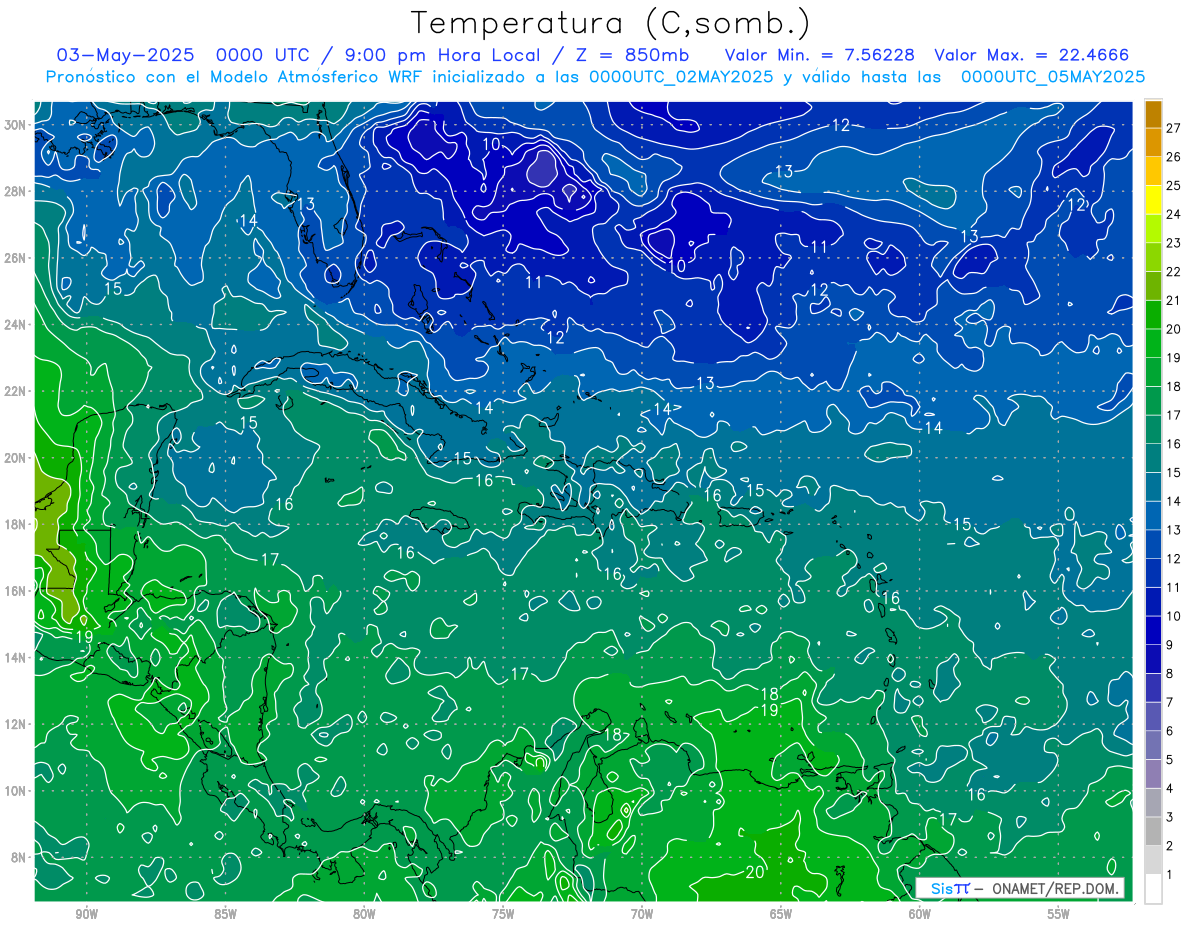Click color scale value 26
1200x927 pixels.
click(x=1174, y=157)
